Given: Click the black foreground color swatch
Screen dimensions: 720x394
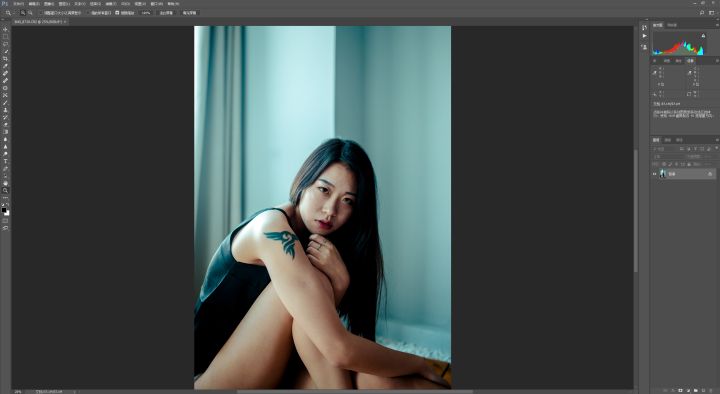Looking at the screenshot, I should pyautogui.click(x=4, y=210).
